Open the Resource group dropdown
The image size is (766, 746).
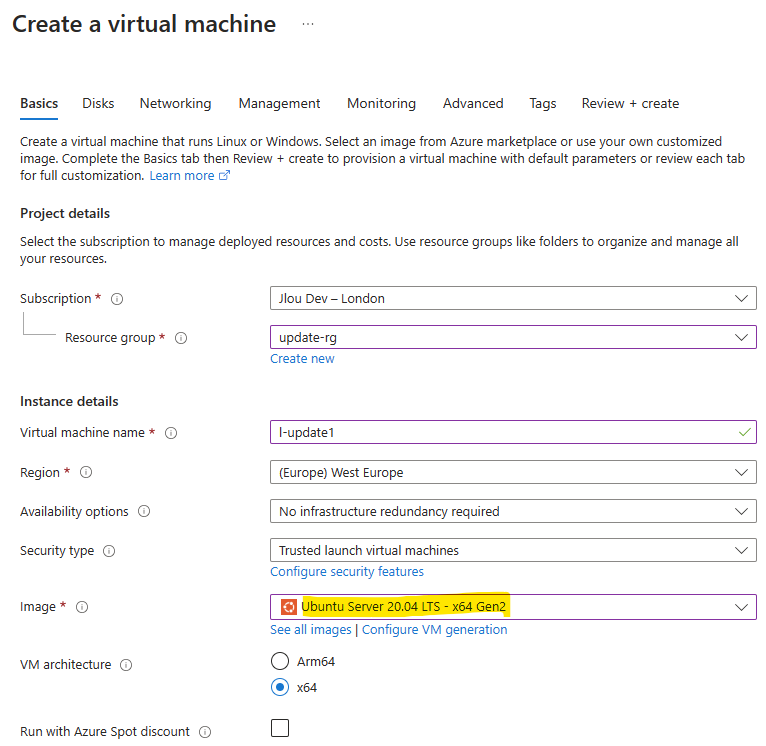tap(513, 337)
